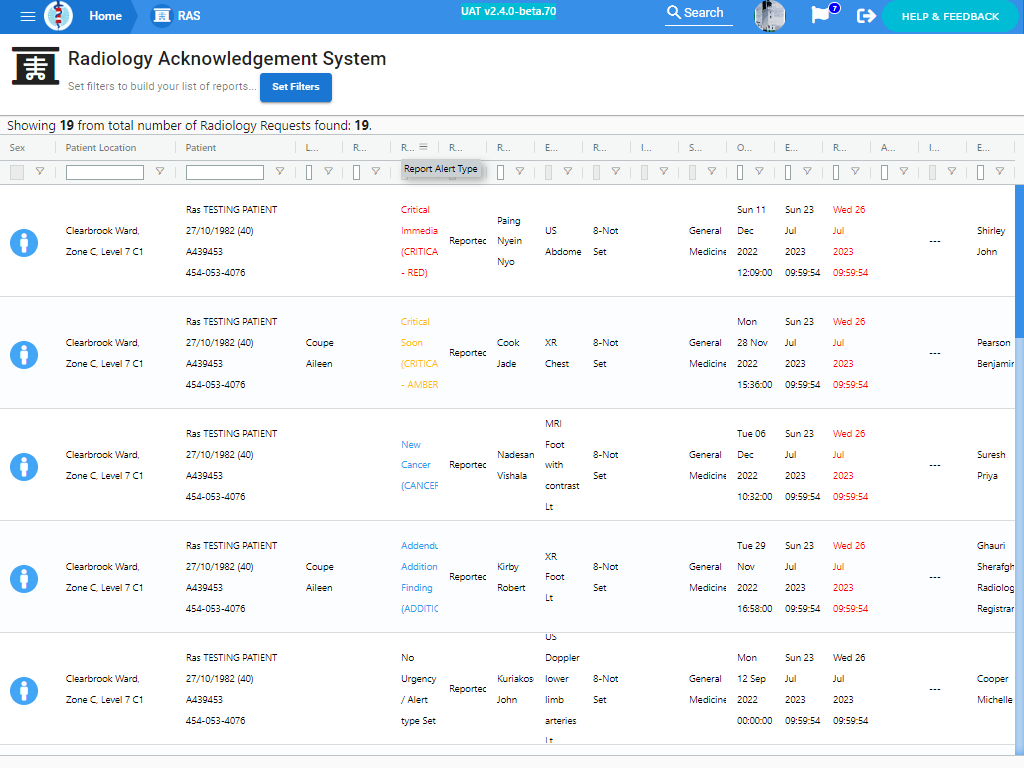Click the Cook Jade cell
The image size is (1024, 768).
tap(508, 353)
